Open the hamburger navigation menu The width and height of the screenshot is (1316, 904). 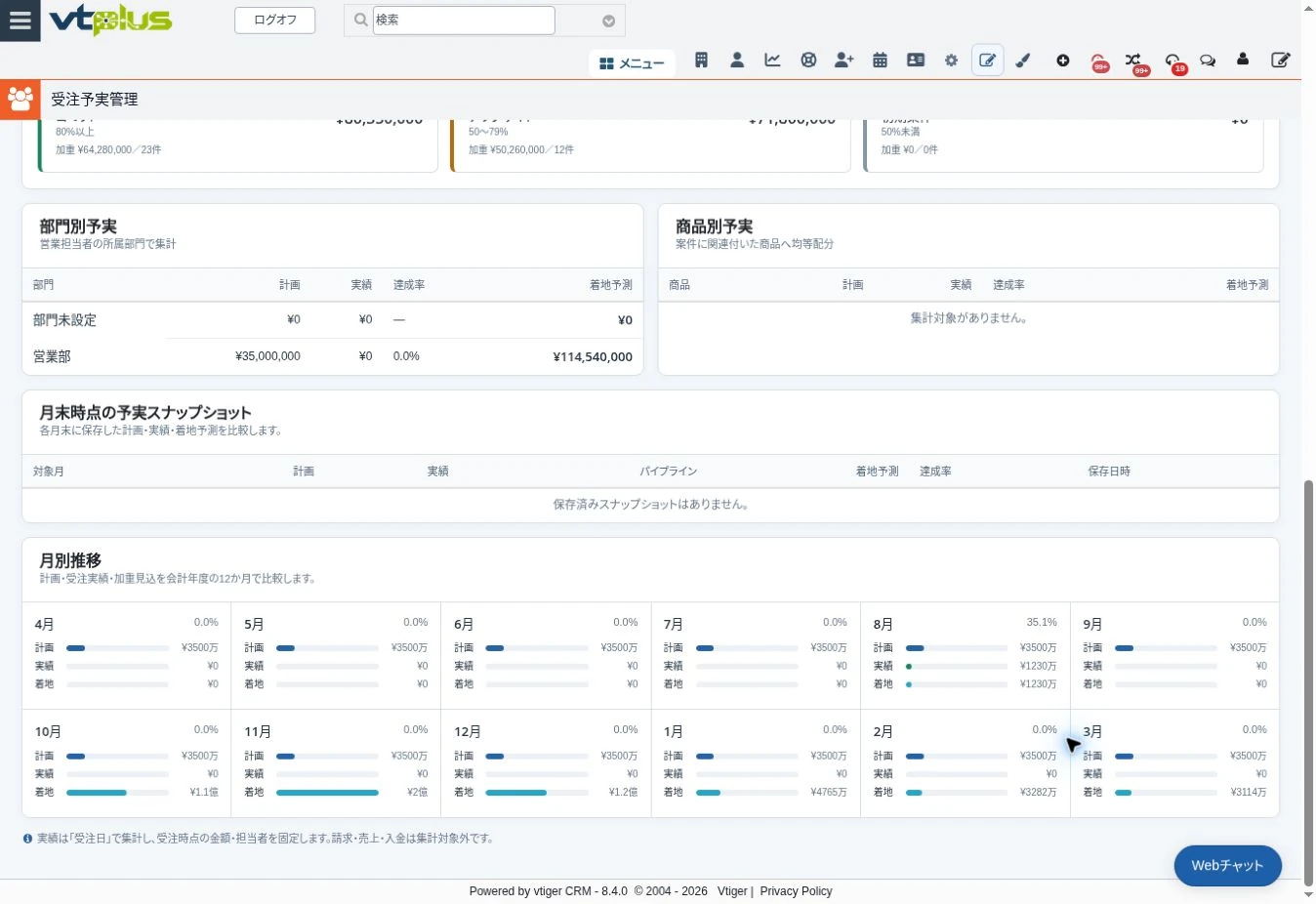click(x=20, y=21)
